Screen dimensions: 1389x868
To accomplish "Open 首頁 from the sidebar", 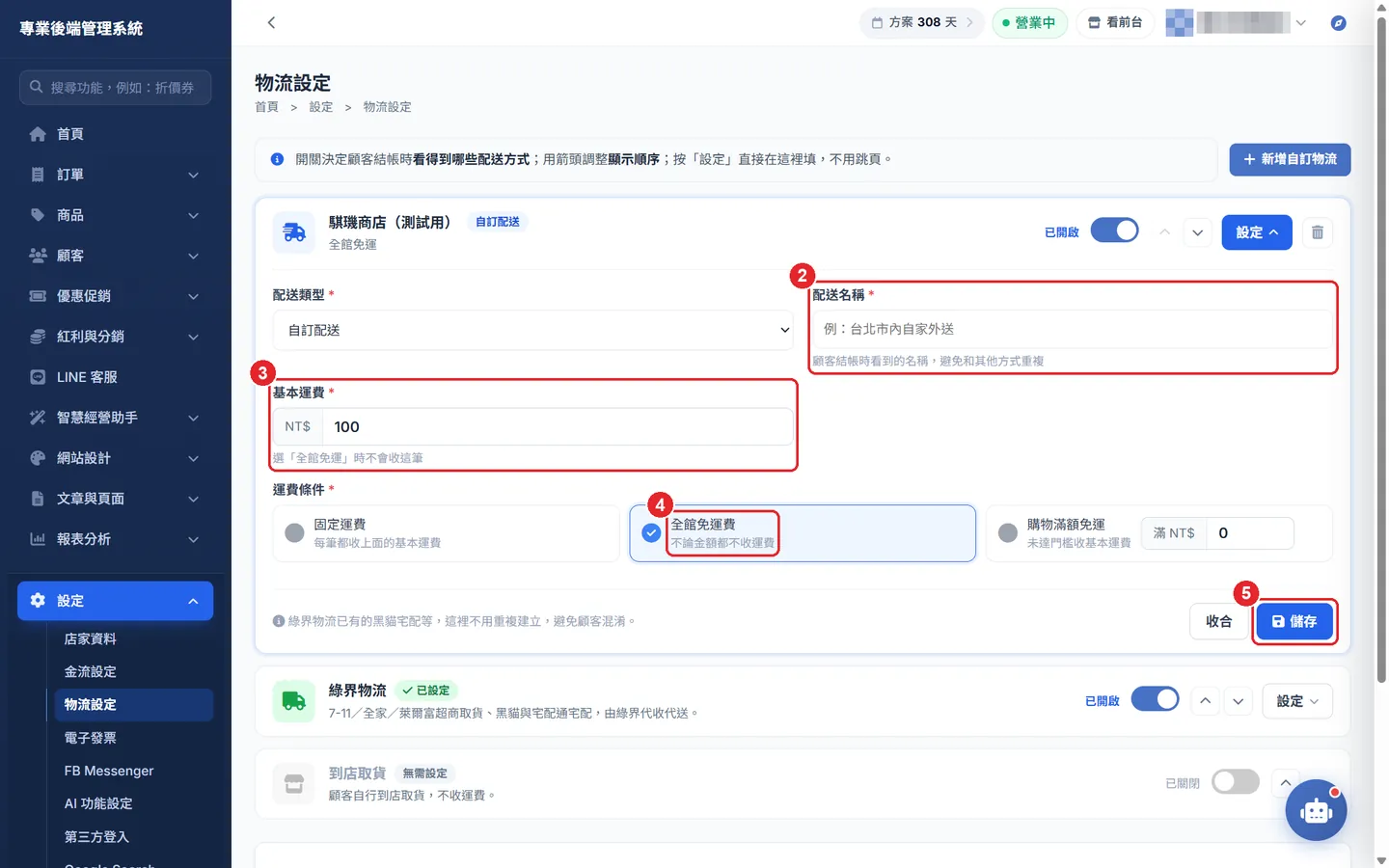I will [x=116, y=134].
